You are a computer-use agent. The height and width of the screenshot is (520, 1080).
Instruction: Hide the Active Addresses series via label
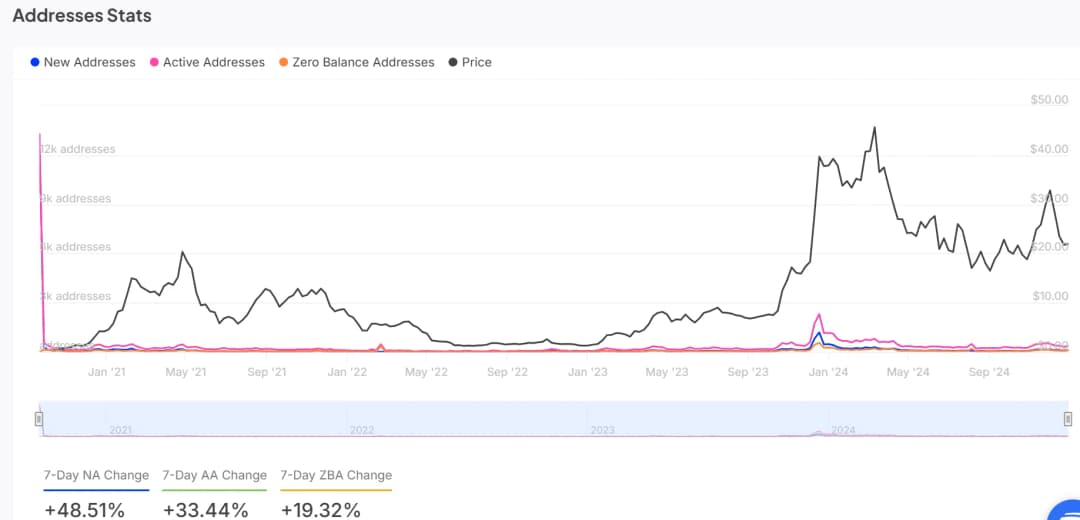(x=213, y=62)
